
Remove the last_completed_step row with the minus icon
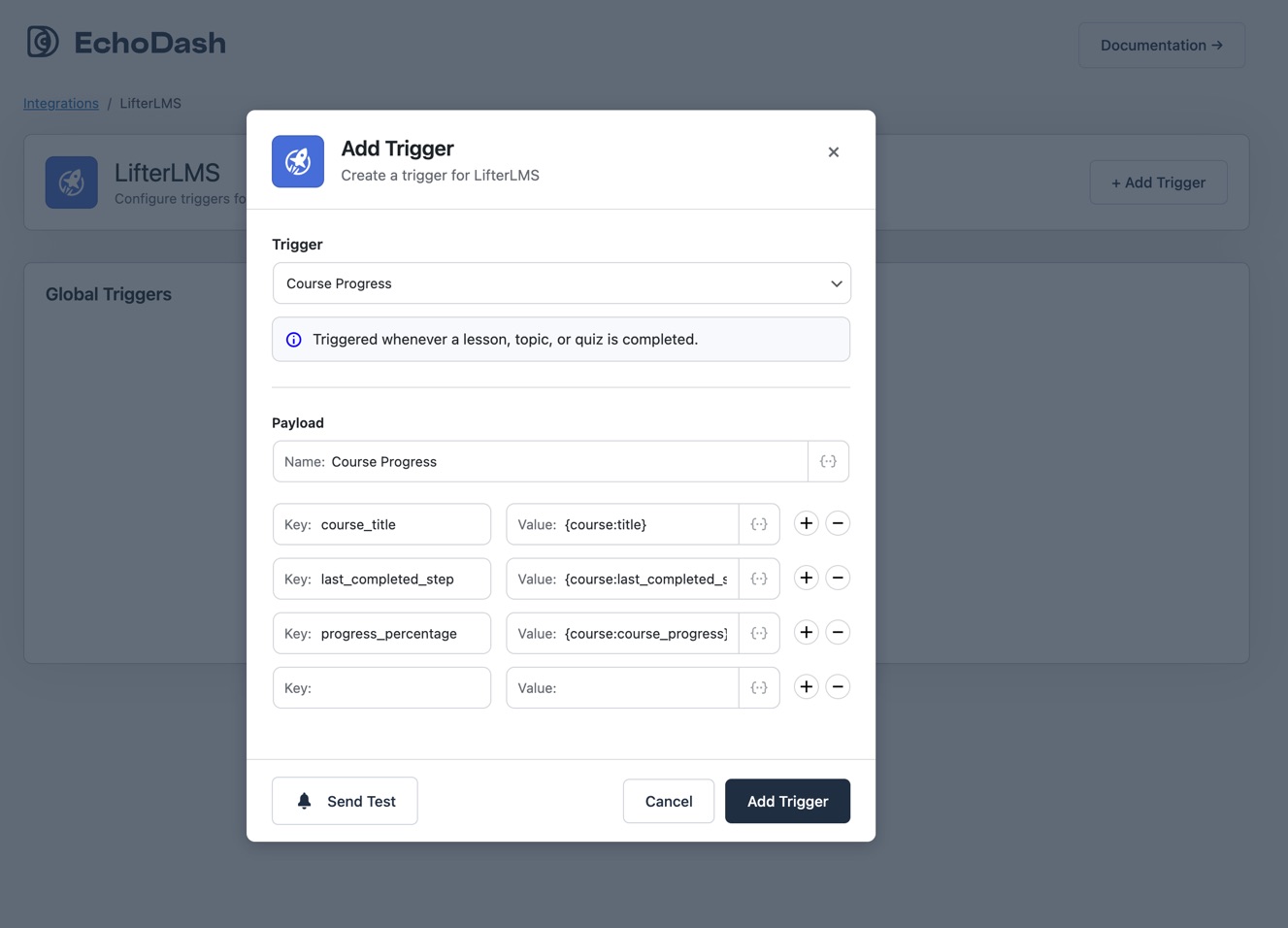(x=838, y=578)
